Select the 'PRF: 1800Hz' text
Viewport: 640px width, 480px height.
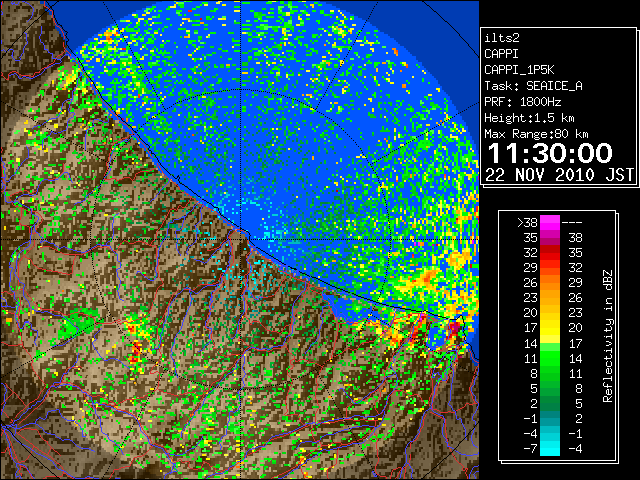[522, 102]
